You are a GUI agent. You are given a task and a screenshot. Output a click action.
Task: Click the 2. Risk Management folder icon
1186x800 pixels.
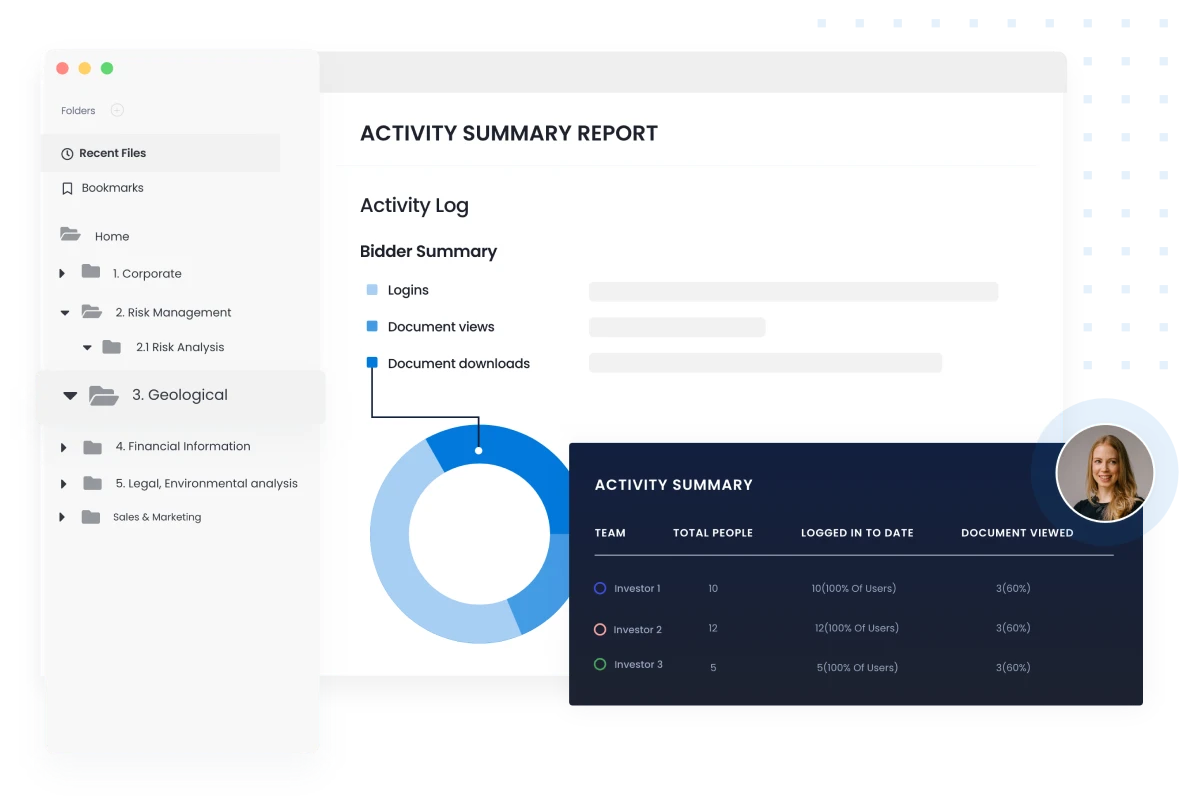pos(92,312)
